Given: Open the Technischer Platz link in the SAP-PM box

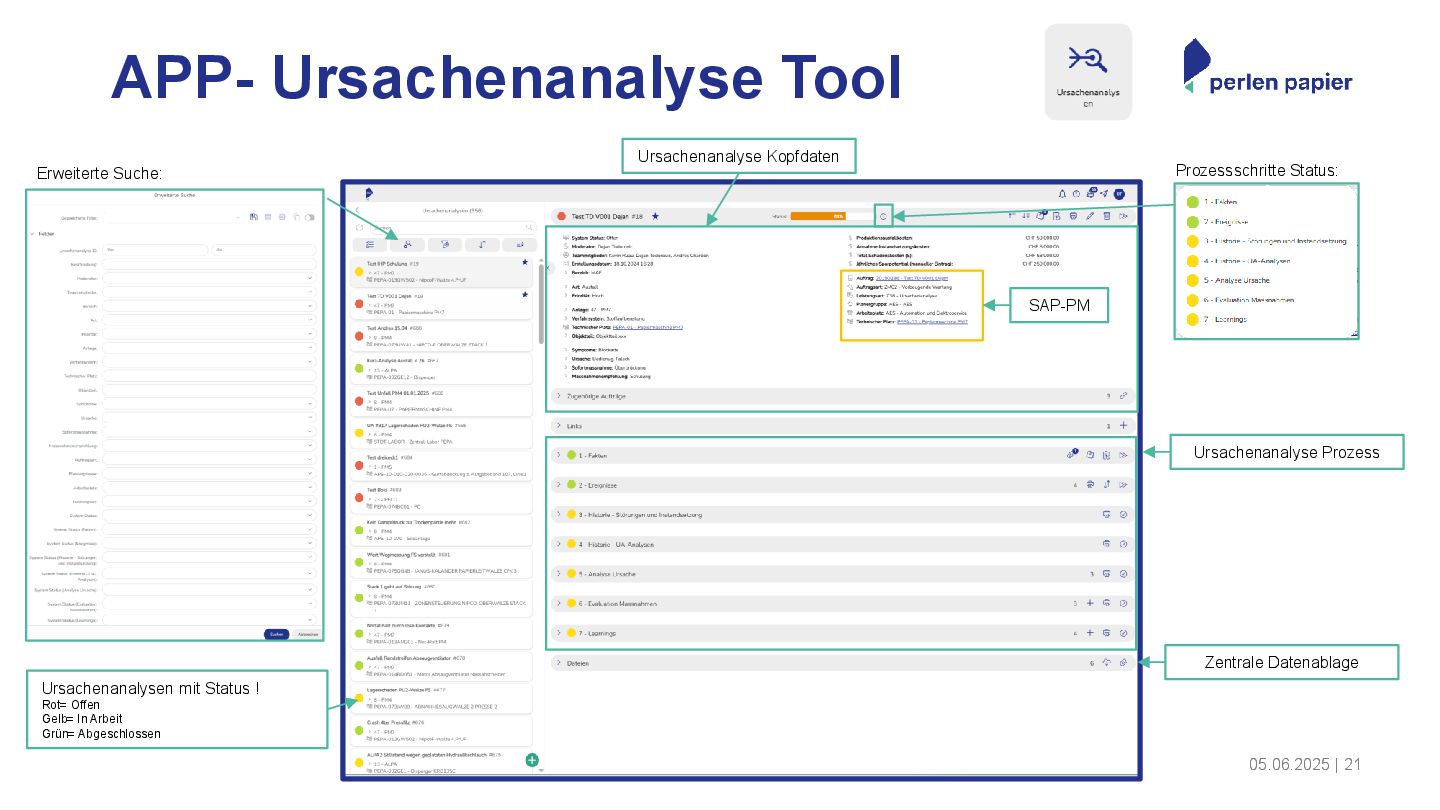Looking at the screenshot, I should pyautogui.click(x=932, y=322).
